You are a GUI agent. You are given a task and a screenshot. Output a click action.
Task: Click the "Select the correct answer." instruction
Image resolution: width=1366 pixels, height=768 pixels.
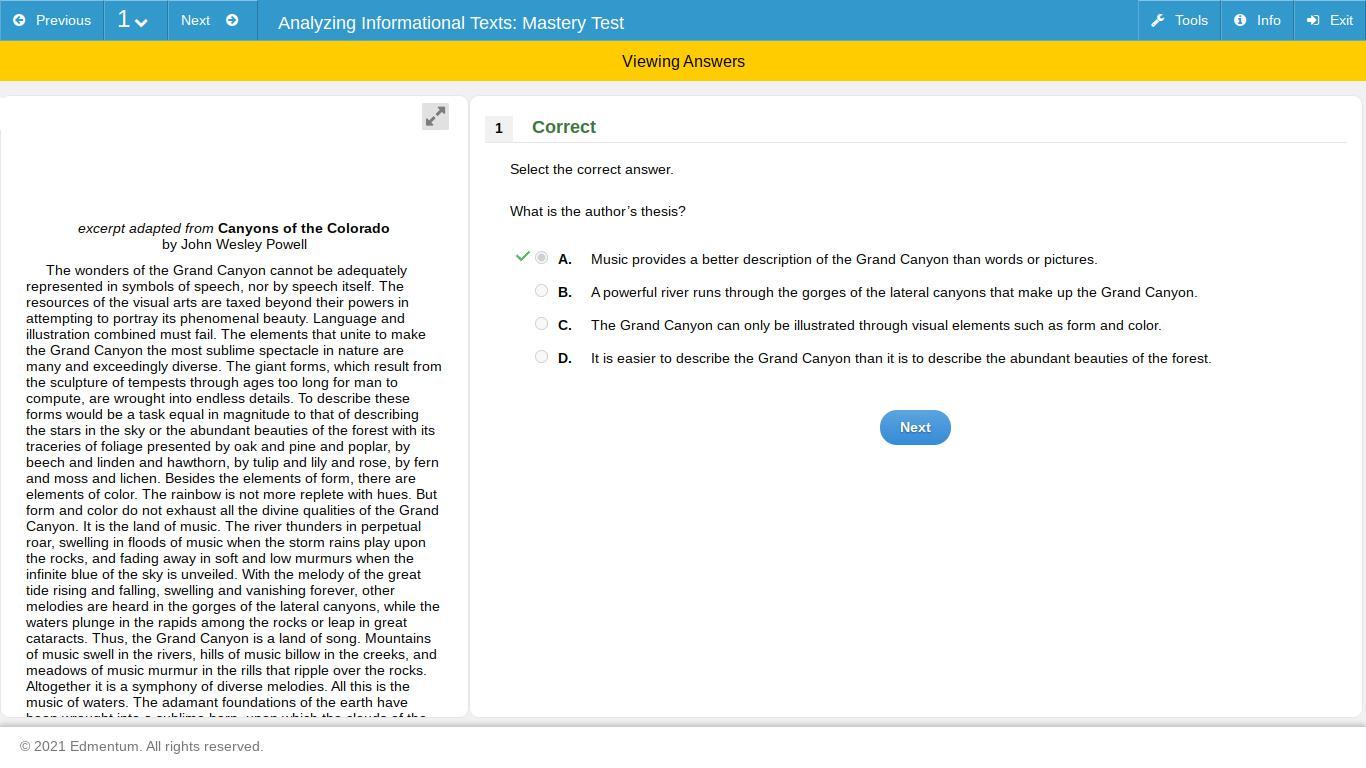click(592, 169)
